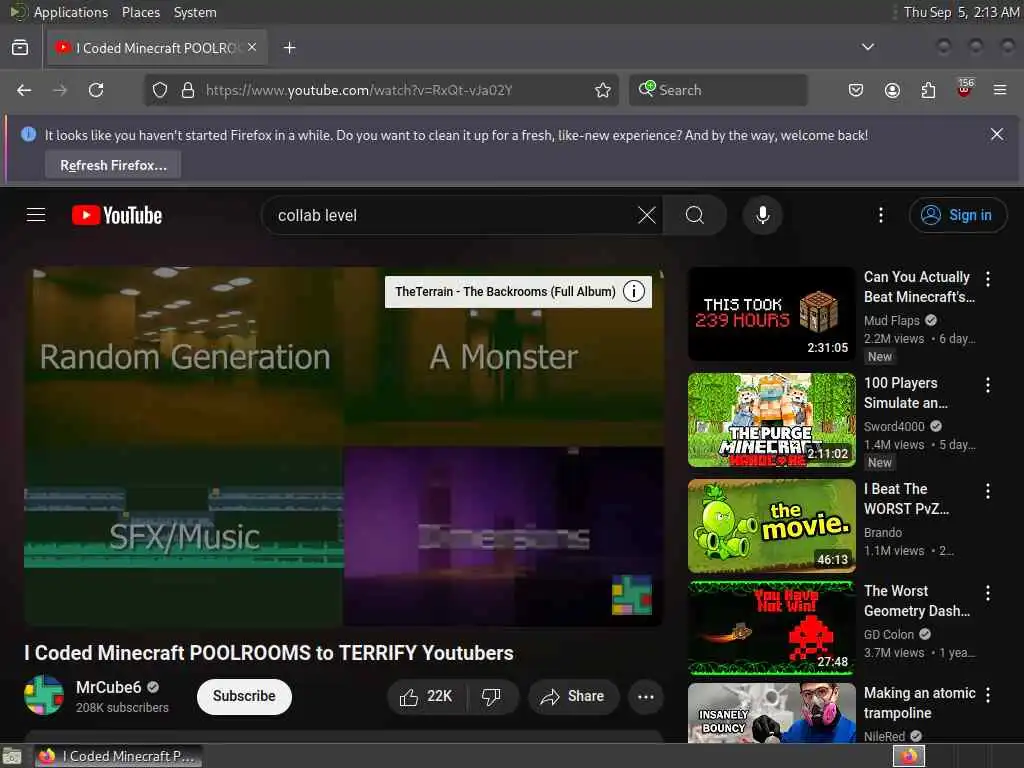
Task: Click the video player area
Action: pos(344,447)
